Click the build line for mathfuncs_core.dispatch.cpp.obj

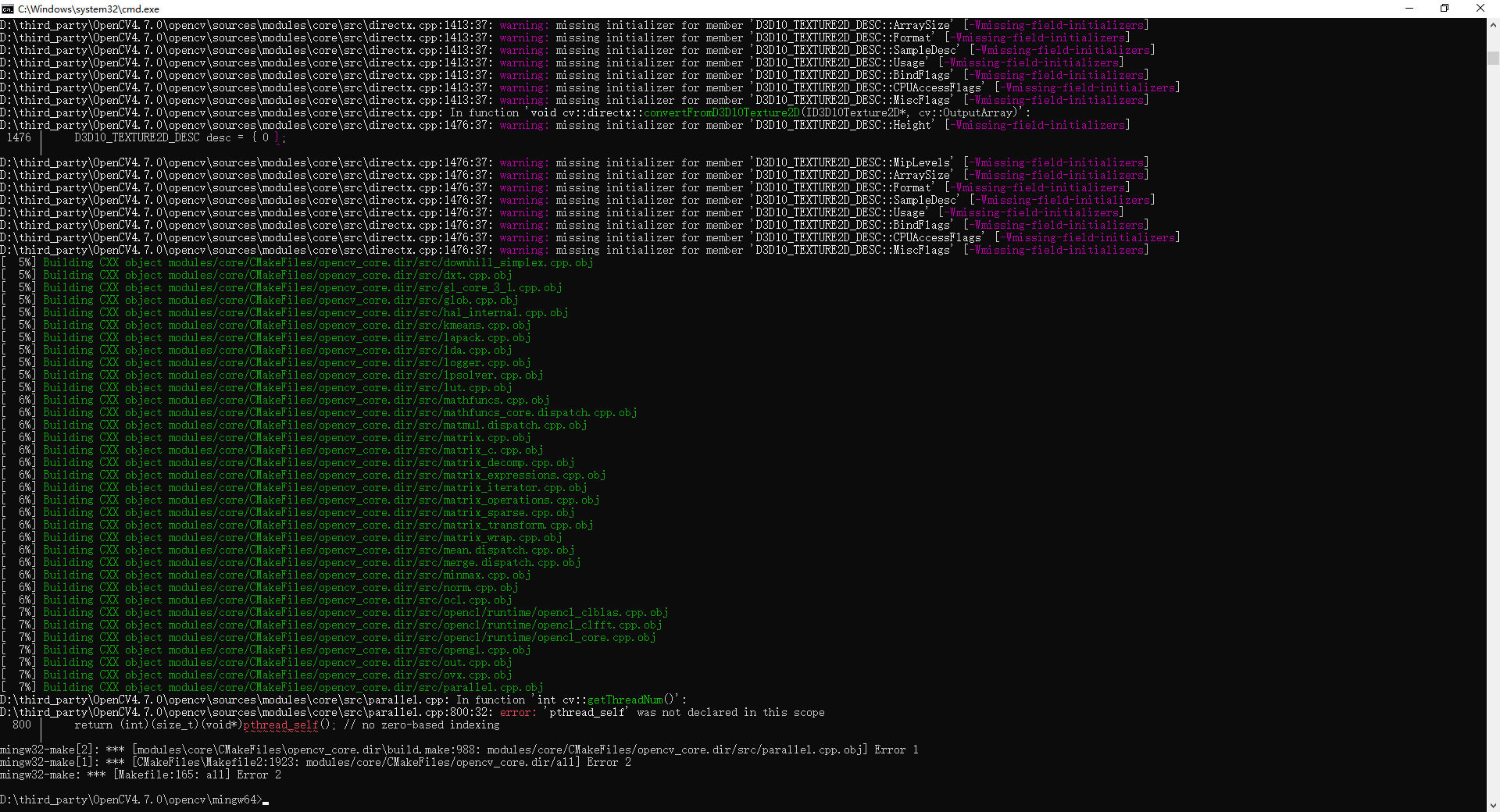click(319, 412)
